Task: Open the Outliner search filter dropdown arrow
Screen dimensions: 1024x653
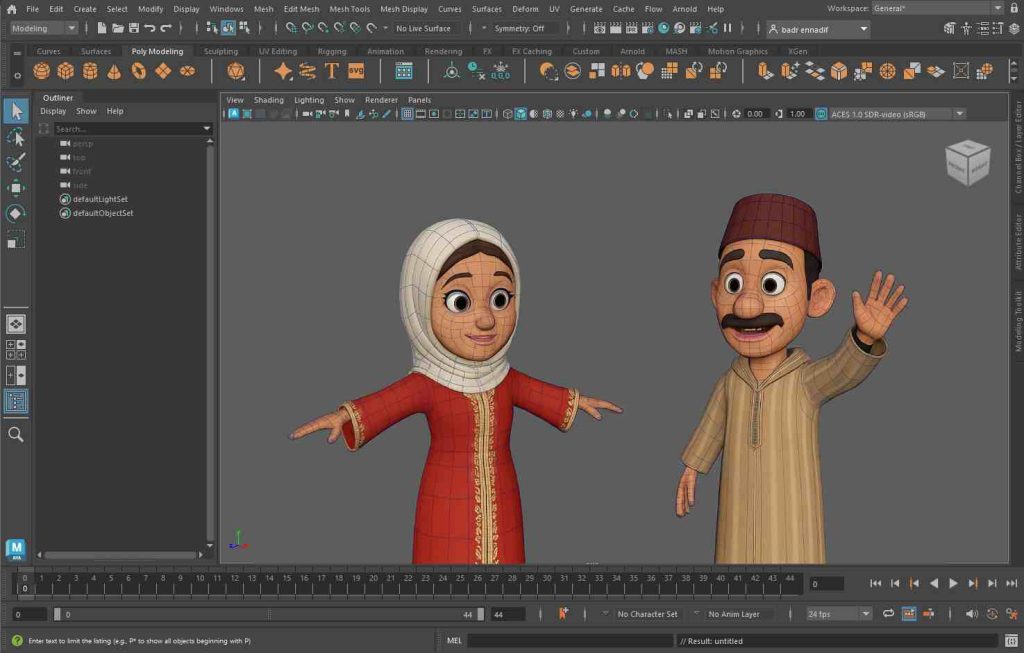Action: [206, 129]
